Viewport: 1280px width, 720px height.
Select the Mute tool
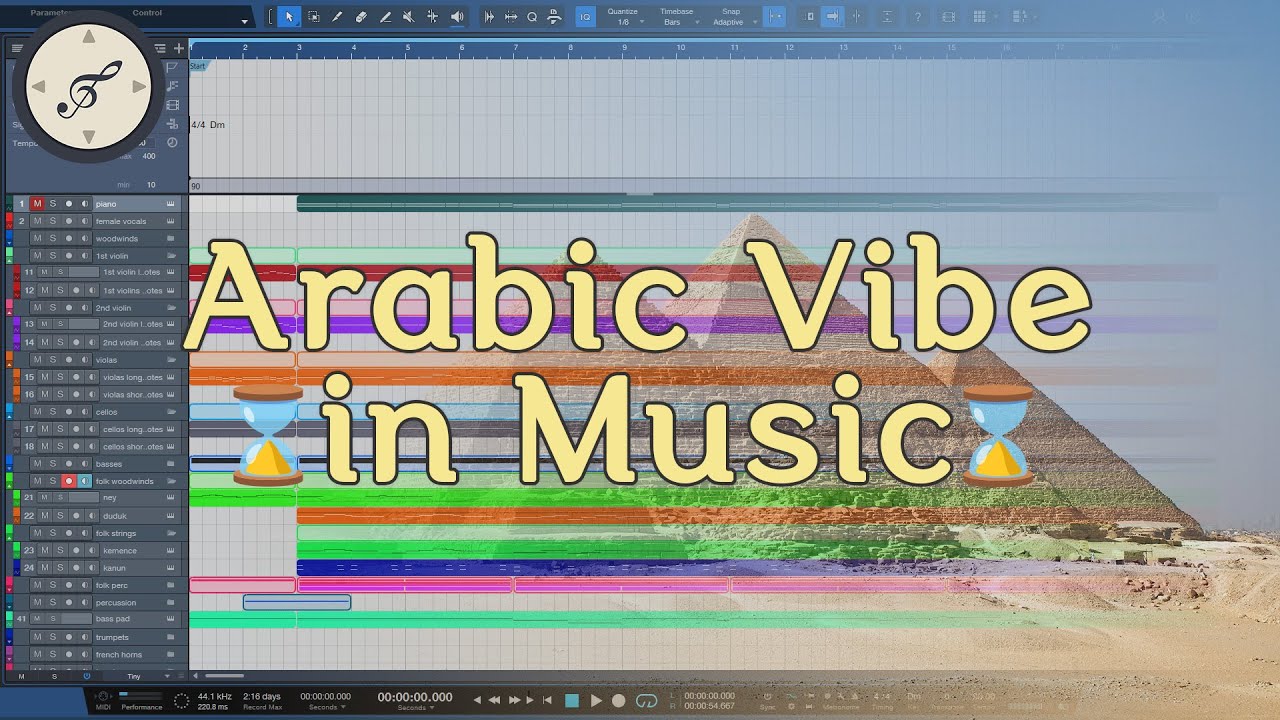[408, 16]
